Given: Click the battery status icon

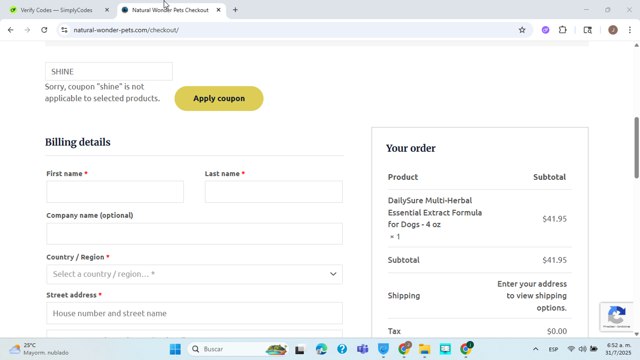Looking at the screenshot, I should 594,349.
